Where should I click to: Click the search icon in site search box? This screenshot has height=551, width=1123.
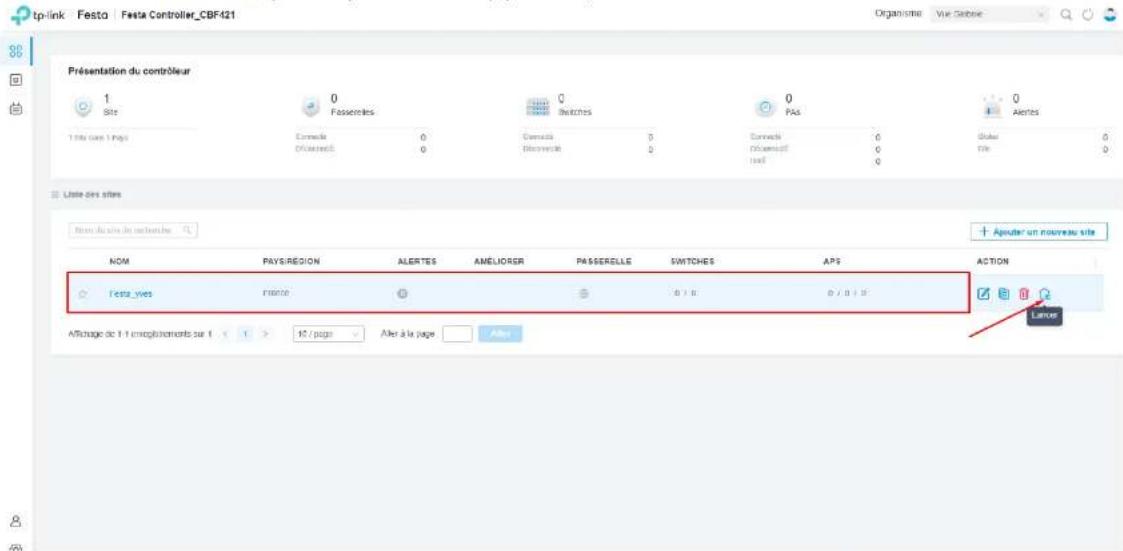[x=187, y=231]
